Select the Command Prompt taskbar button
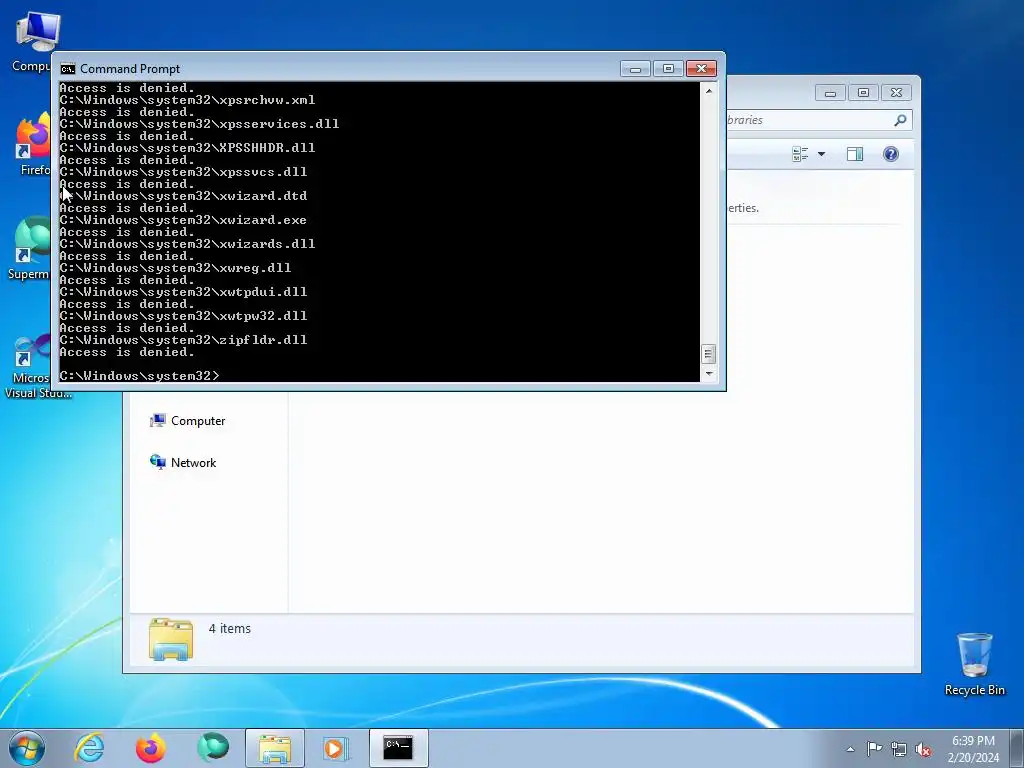 [398, 748]
